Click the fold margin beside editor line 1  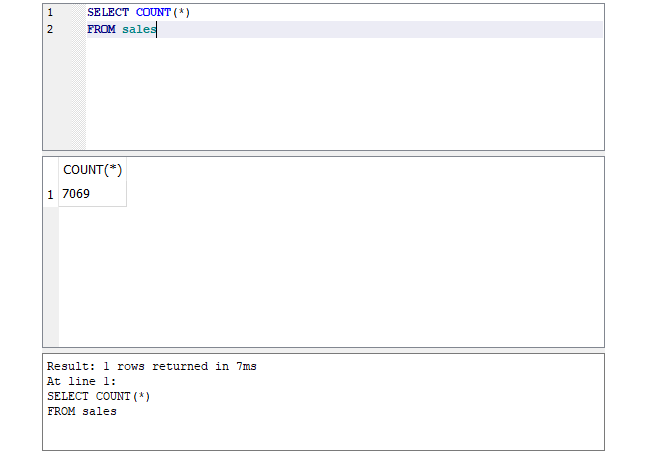78,12
